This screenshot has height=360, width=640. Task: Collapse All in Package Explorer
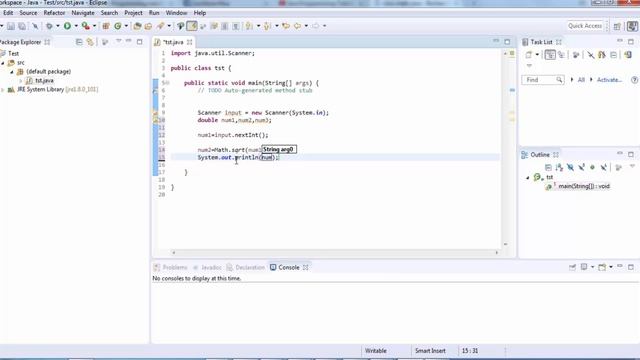[x=79, y=42]
